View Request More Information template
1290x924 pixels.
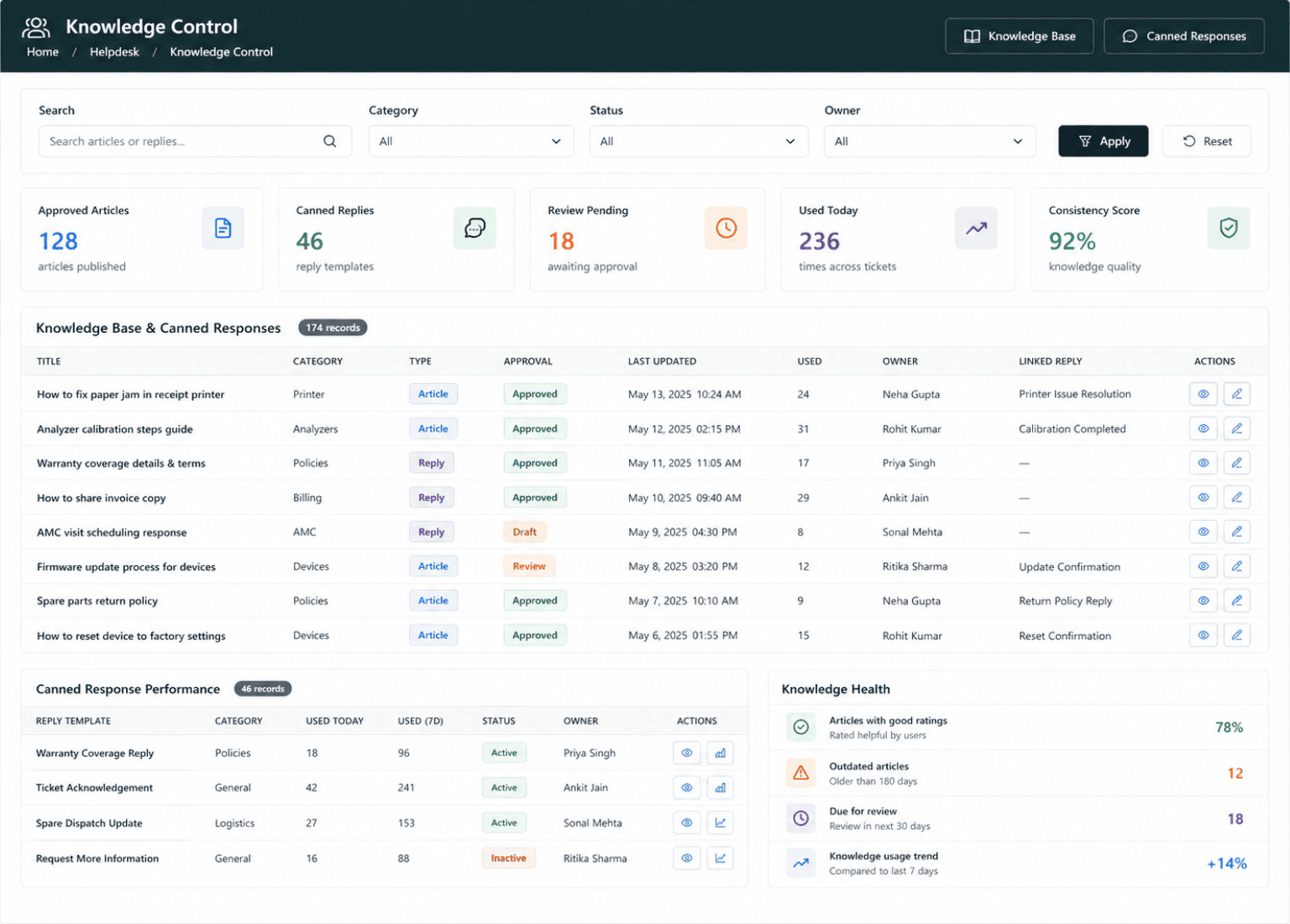coord(686,858)
